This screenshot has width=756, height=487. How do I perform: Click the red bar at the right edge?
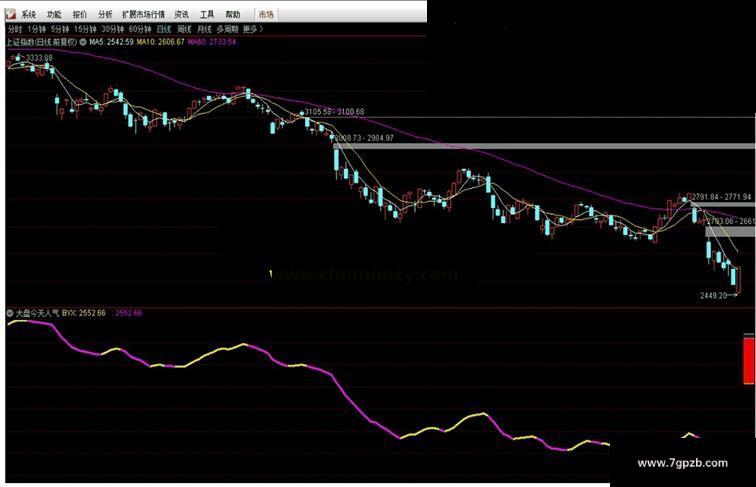[x=749, y=361]
